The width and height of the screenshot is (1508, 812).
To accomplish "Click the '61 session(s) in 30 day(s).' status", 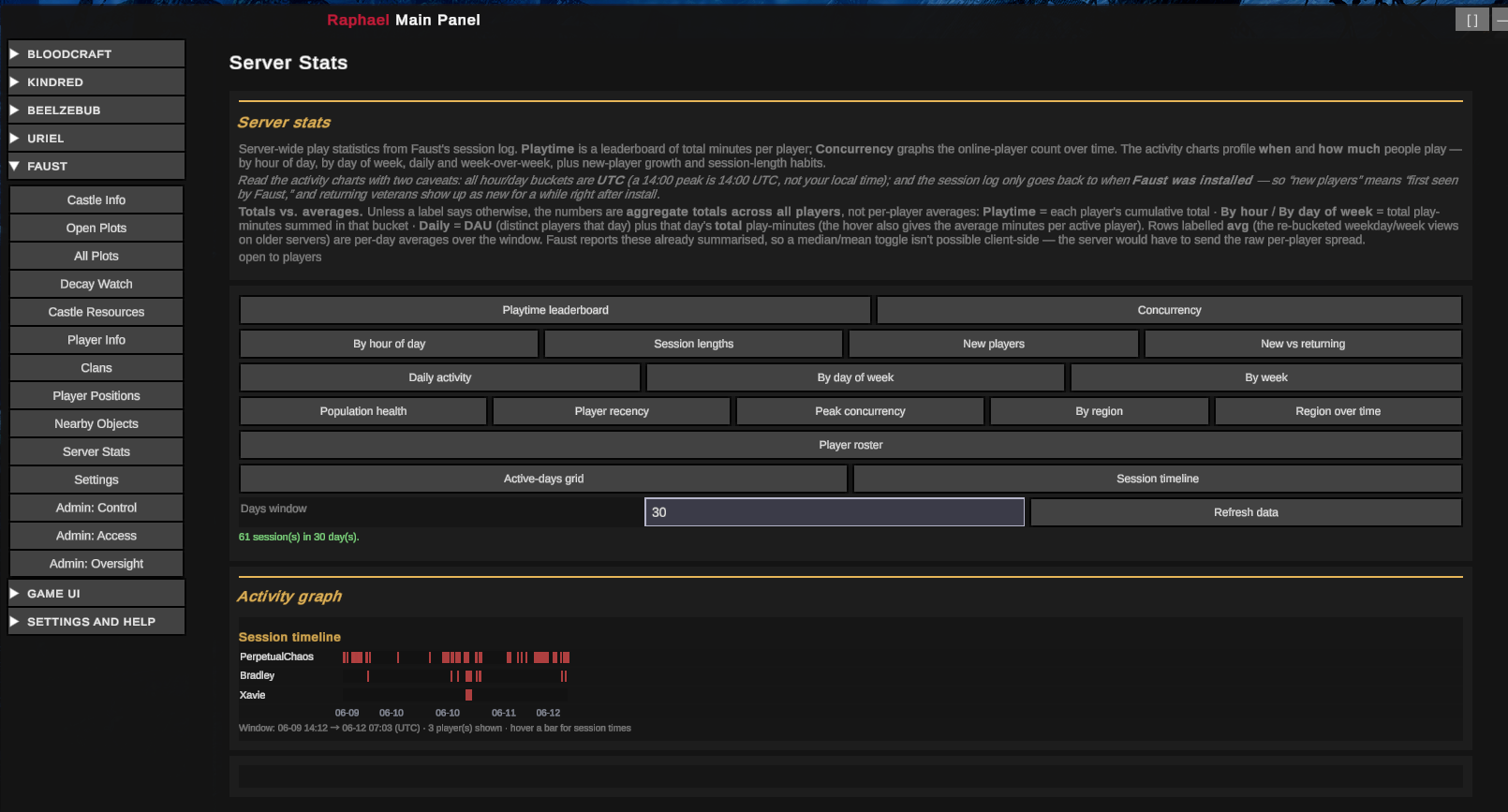I will (x=299, y=537).
